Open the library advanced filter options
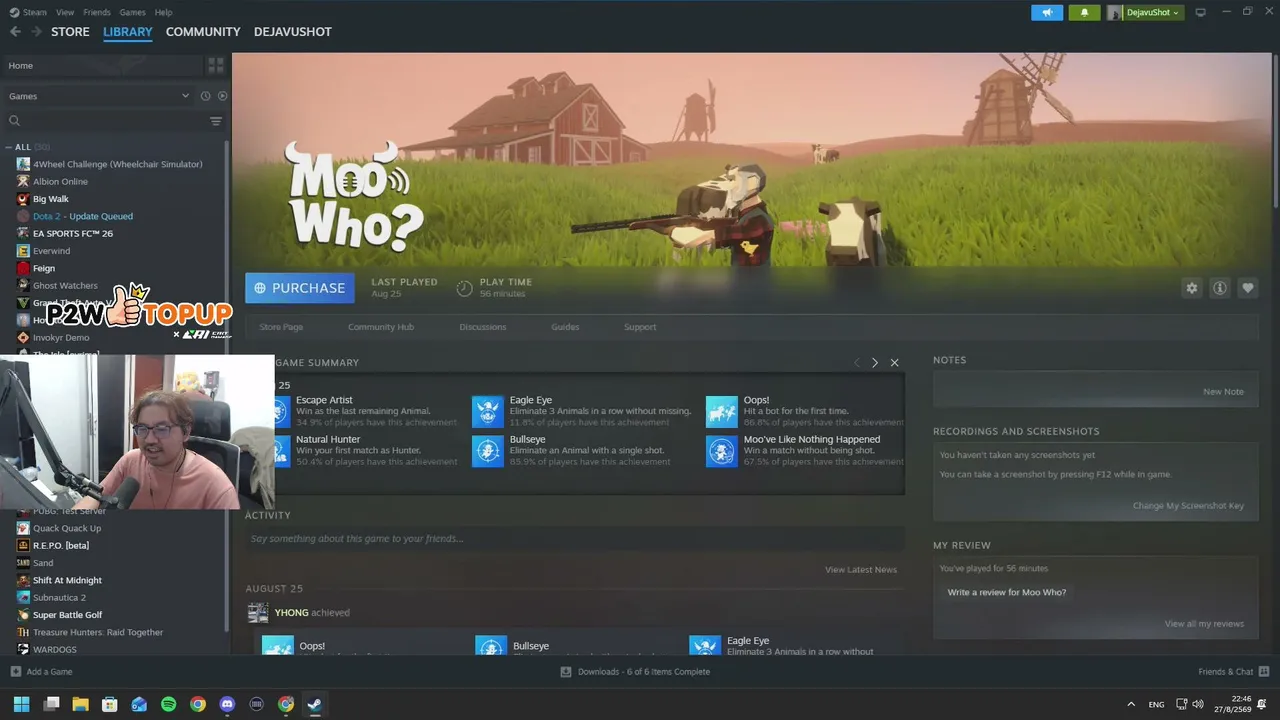Screen dimensions: 1280x720 (x=216, y=121)
